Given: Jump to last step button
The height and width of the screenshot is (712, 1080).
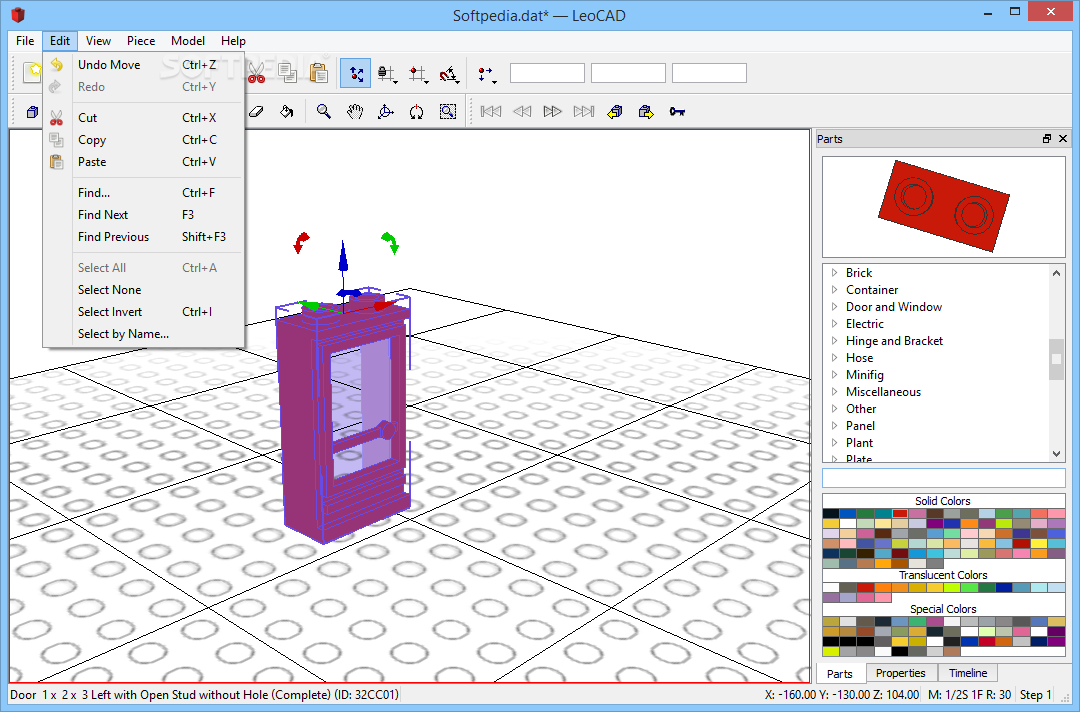Looking at the screenshot, I should point(584,112).
